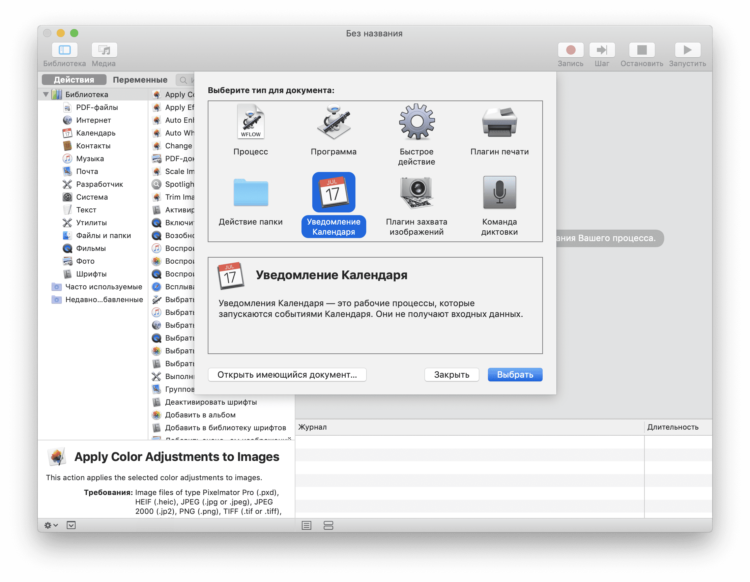Select the Процесс workflow document type
Image resolution: width=750 pixels, height=582 pixels.
pos(251,122)
